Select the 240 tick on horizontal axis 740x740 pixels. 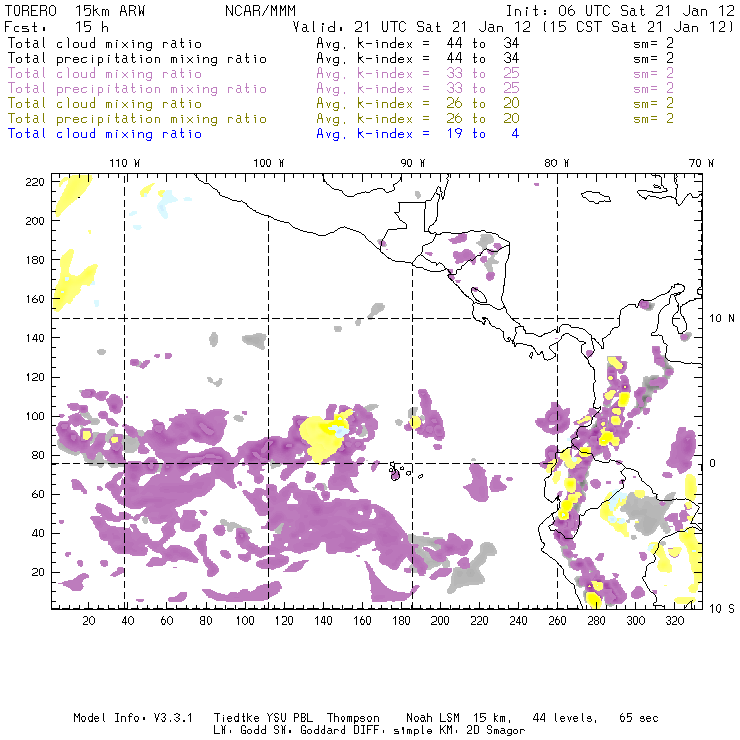point(518,621)
